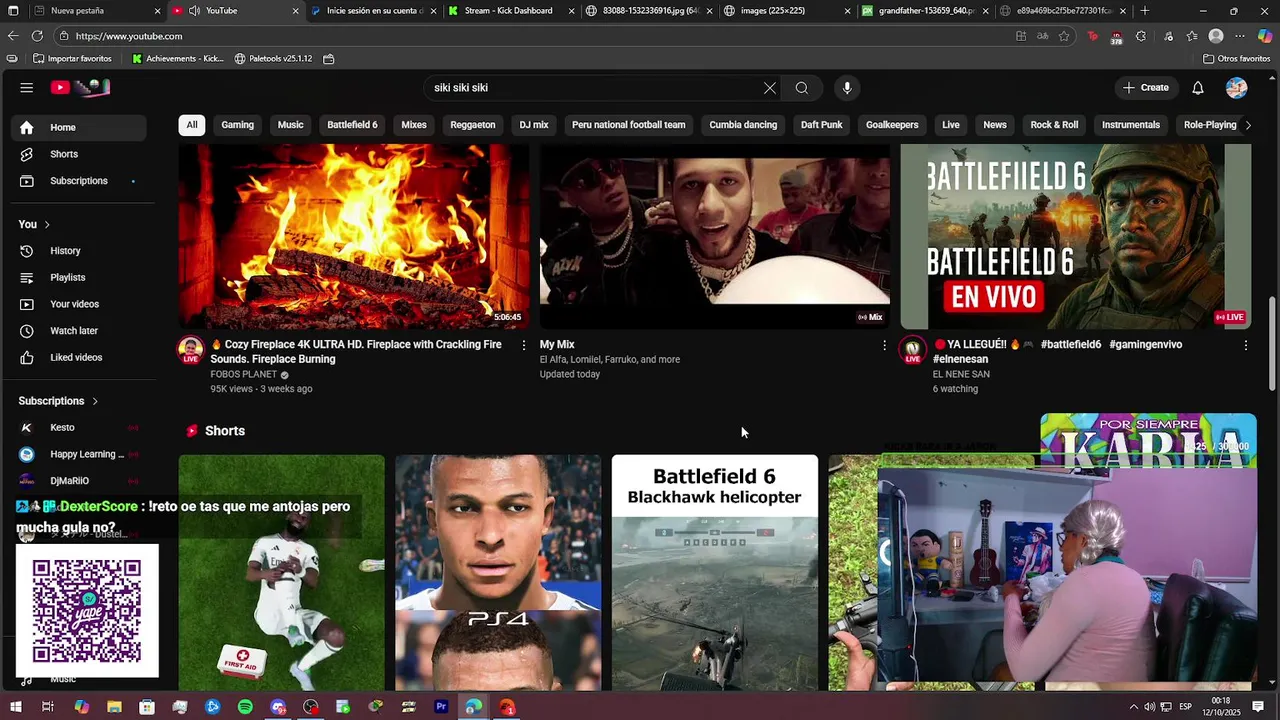Expand the Subscriptions section header
Image resolution: width=1280 pixels, height=720 pixels.
[59, 401]
